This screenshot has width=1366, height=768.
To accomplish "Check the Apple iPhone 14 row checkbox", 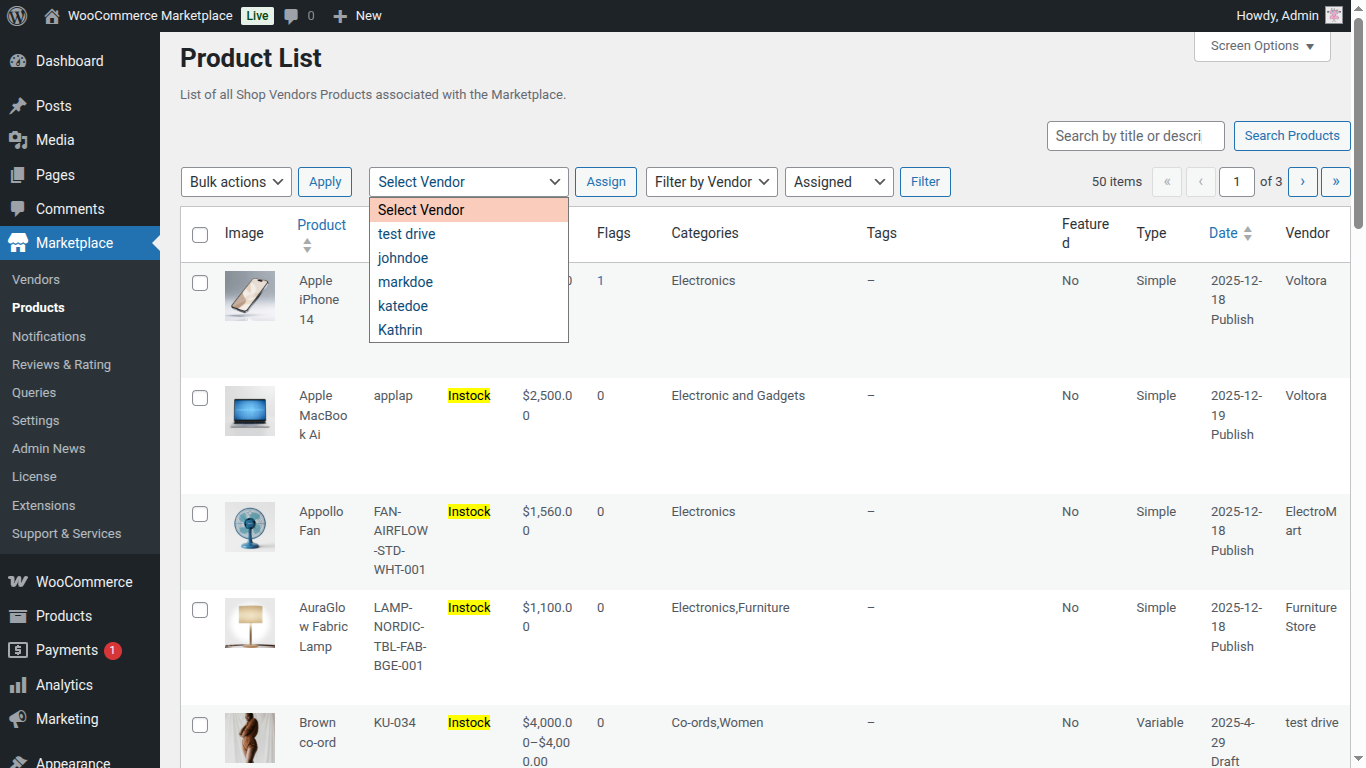I will tap(200, 283).
